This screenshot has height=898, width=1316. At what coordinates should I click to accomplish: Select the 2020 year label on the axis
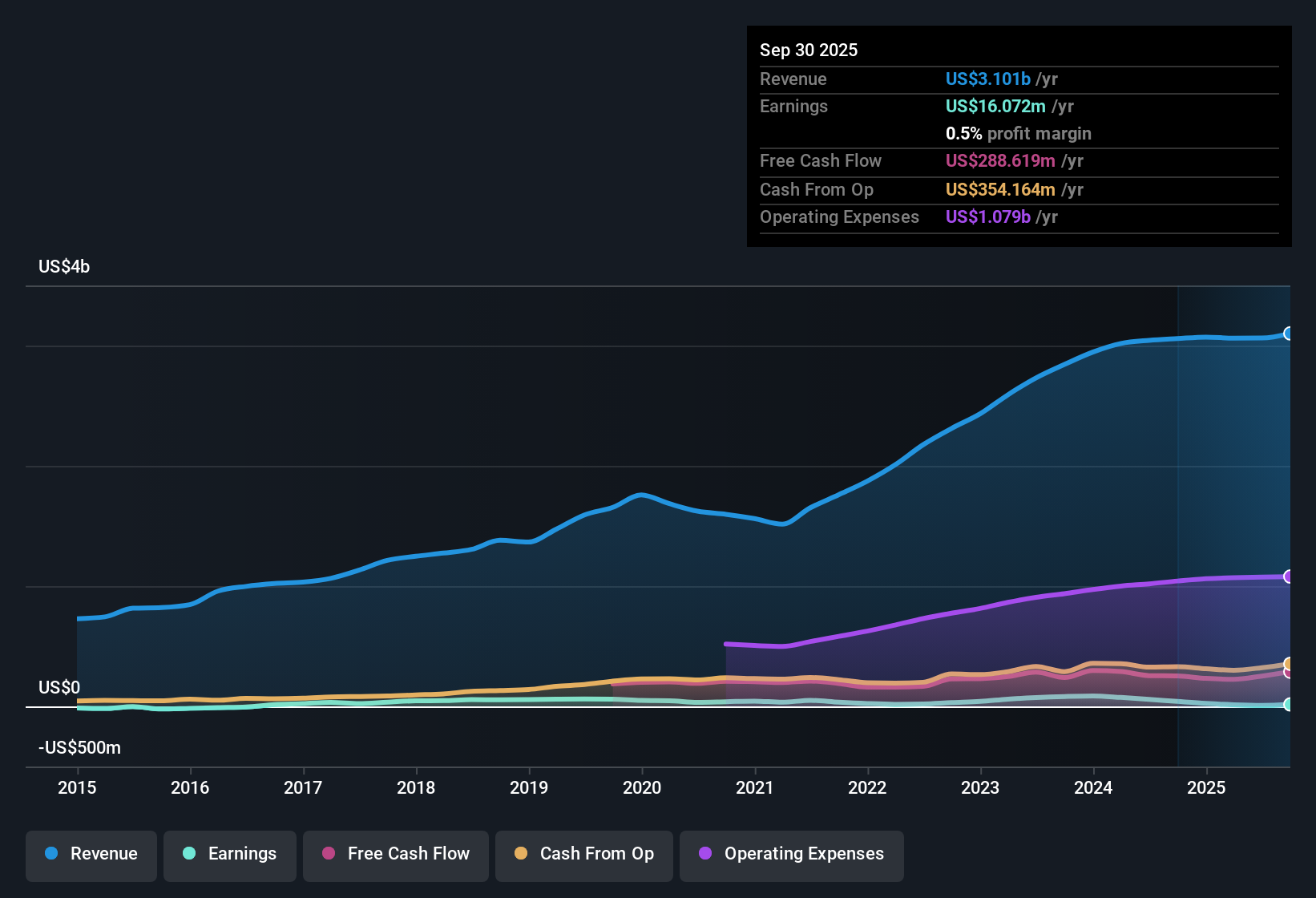click(x=641, y=788)
